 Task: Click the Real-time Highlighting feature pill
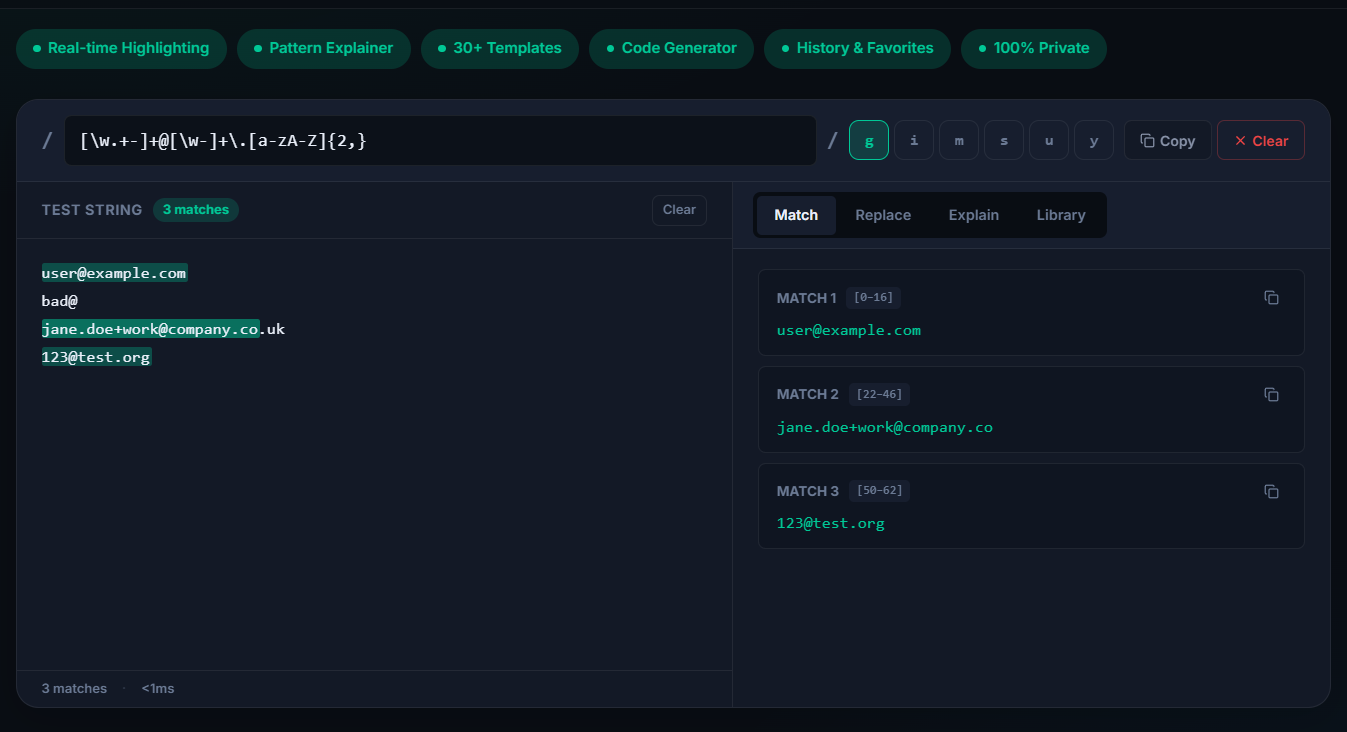click(121, 48)
